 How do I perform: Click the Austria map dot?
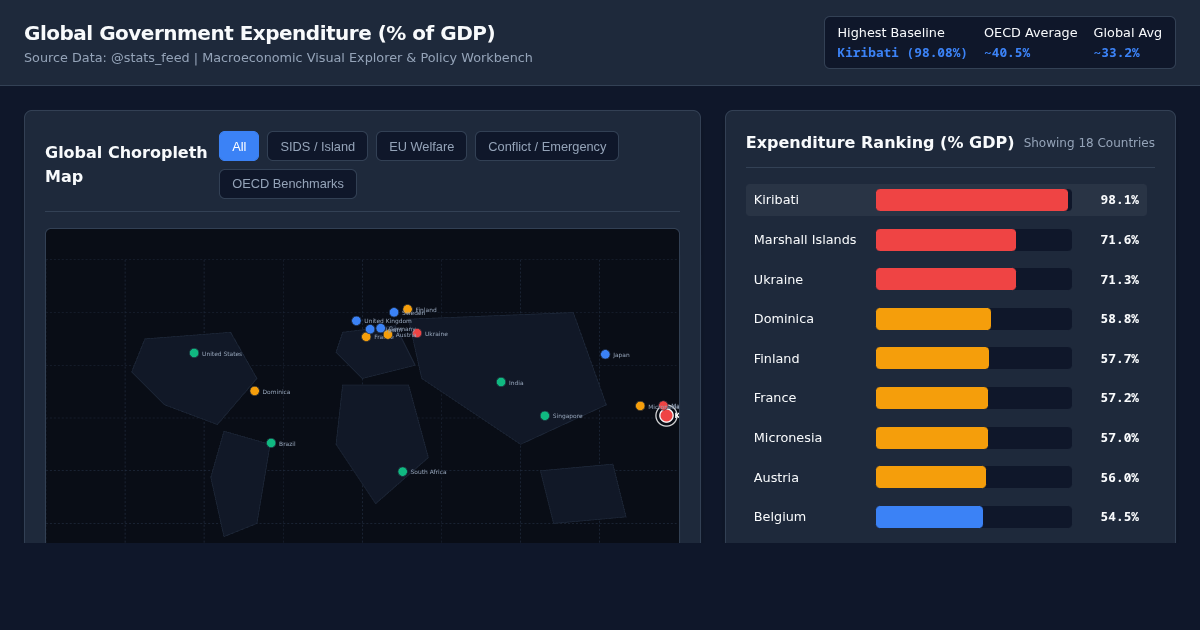[x=388, y=335]
